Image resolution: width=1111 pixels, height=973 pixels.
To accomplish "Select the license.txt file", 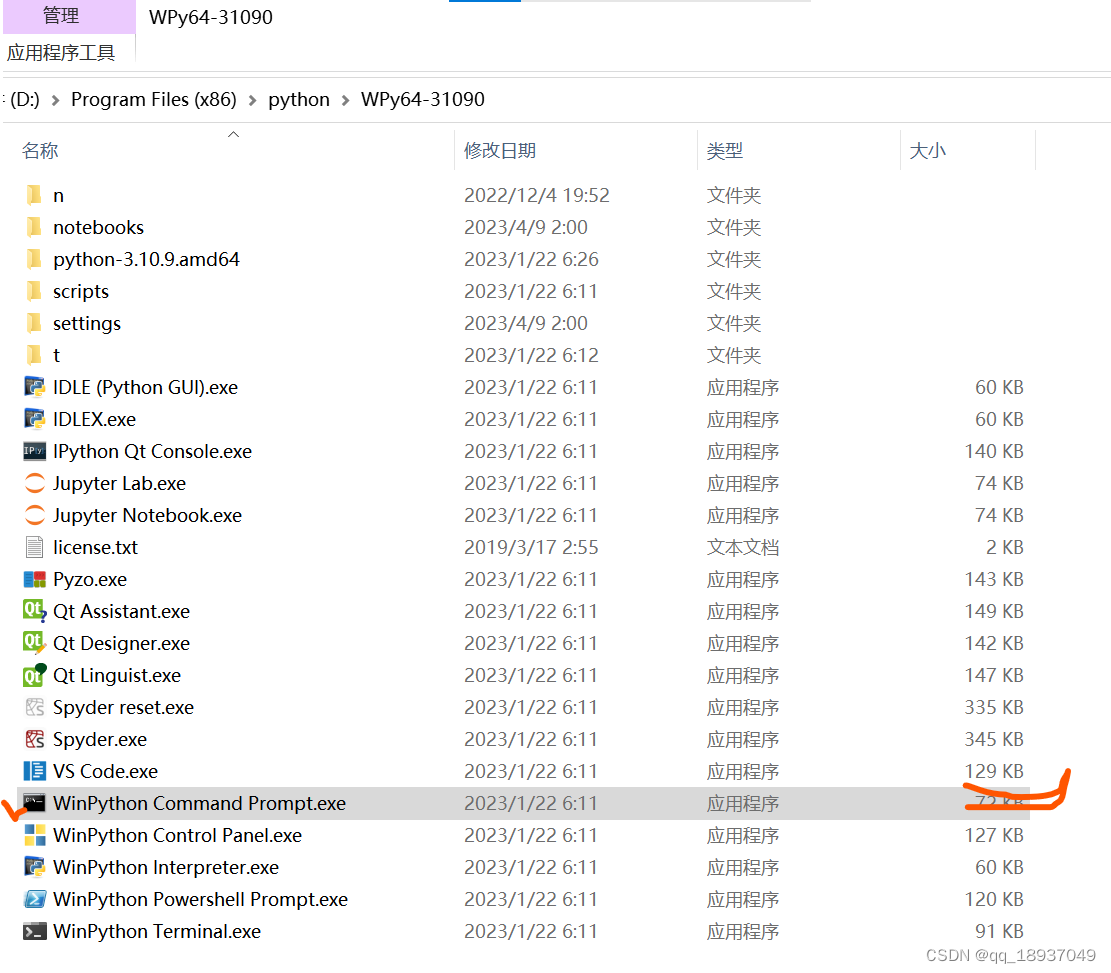I will [x=96, y=547].
